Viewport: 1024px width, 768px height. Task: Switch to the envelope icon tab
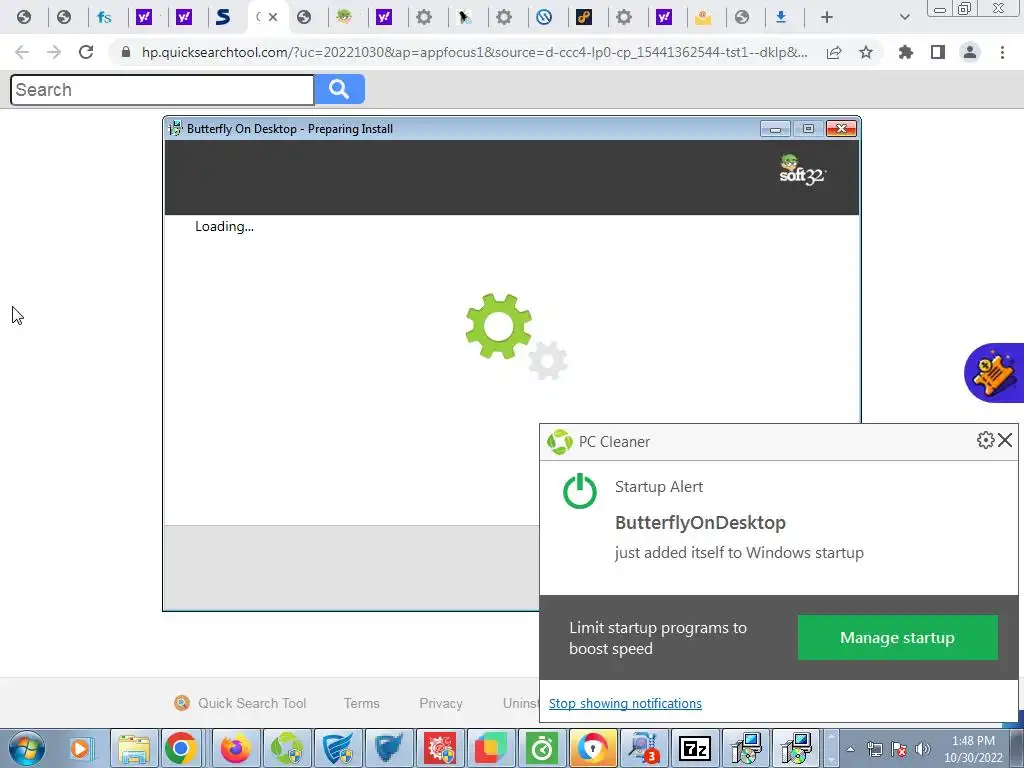[x=703, y=17]
